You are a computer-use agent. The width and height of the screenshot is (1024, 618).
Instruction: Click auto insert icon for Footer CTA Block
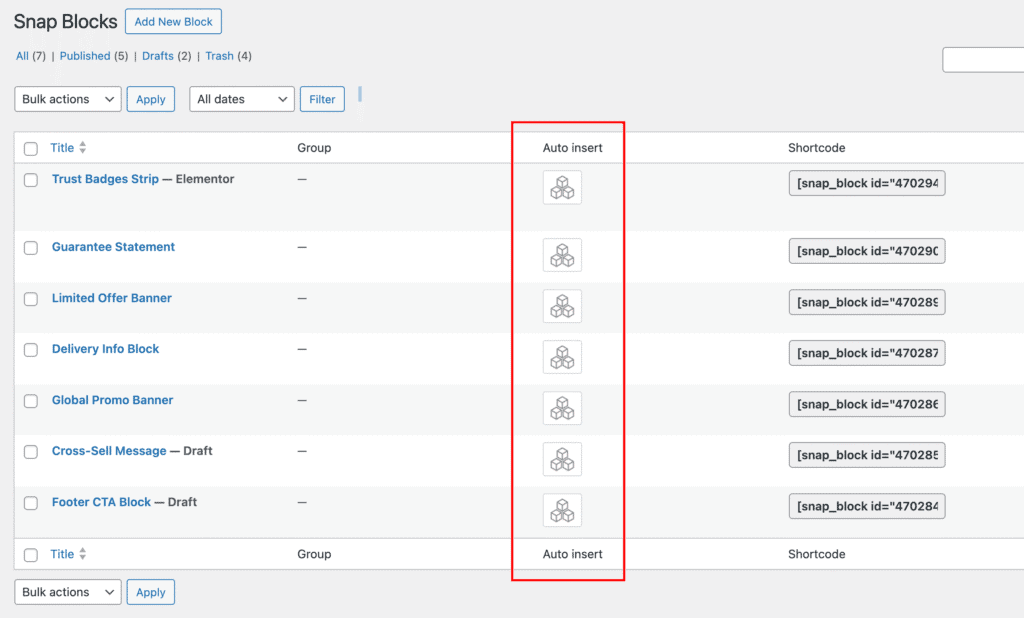(562, 510)
